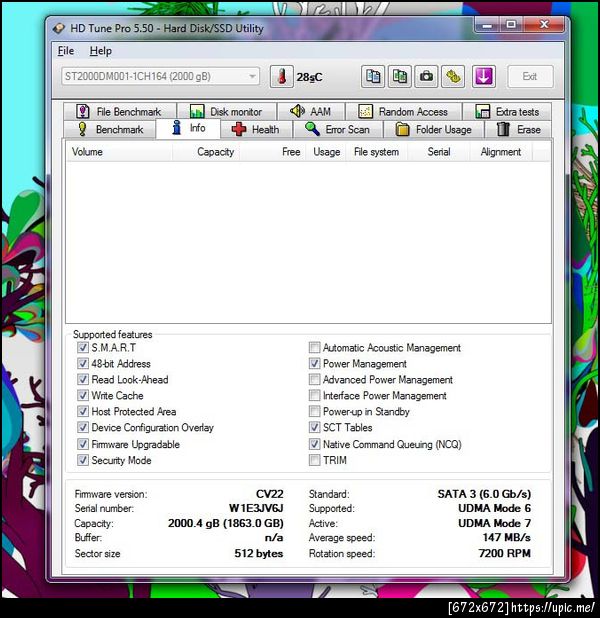Image resolution: width=600 pixels, height=618 pixels.
Task: Click the copy screenshot to clipboard icon
Action: point(399,76)
